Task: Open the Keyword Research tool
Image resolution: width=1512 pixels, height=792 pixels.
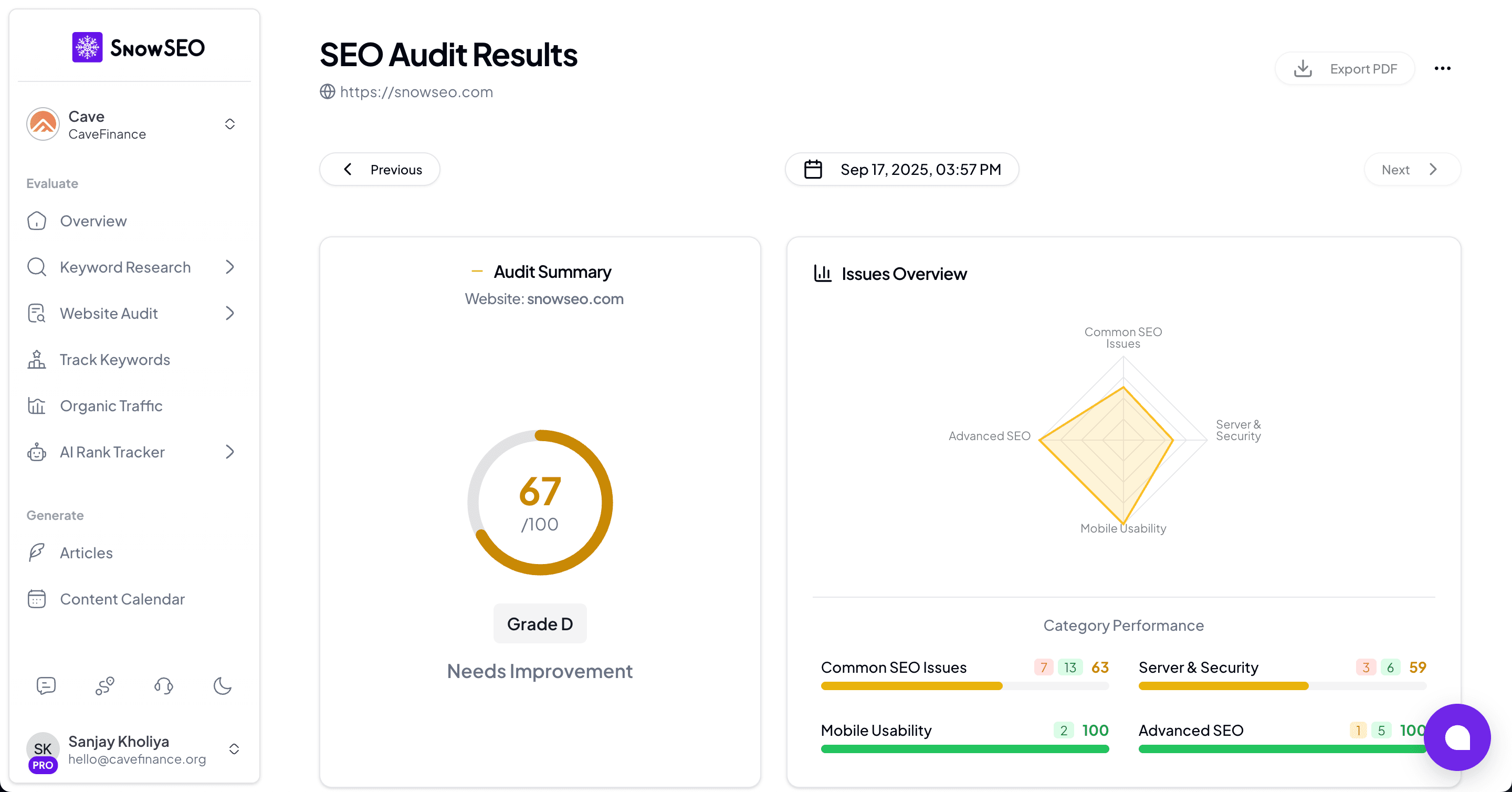Action: (124, 267)
